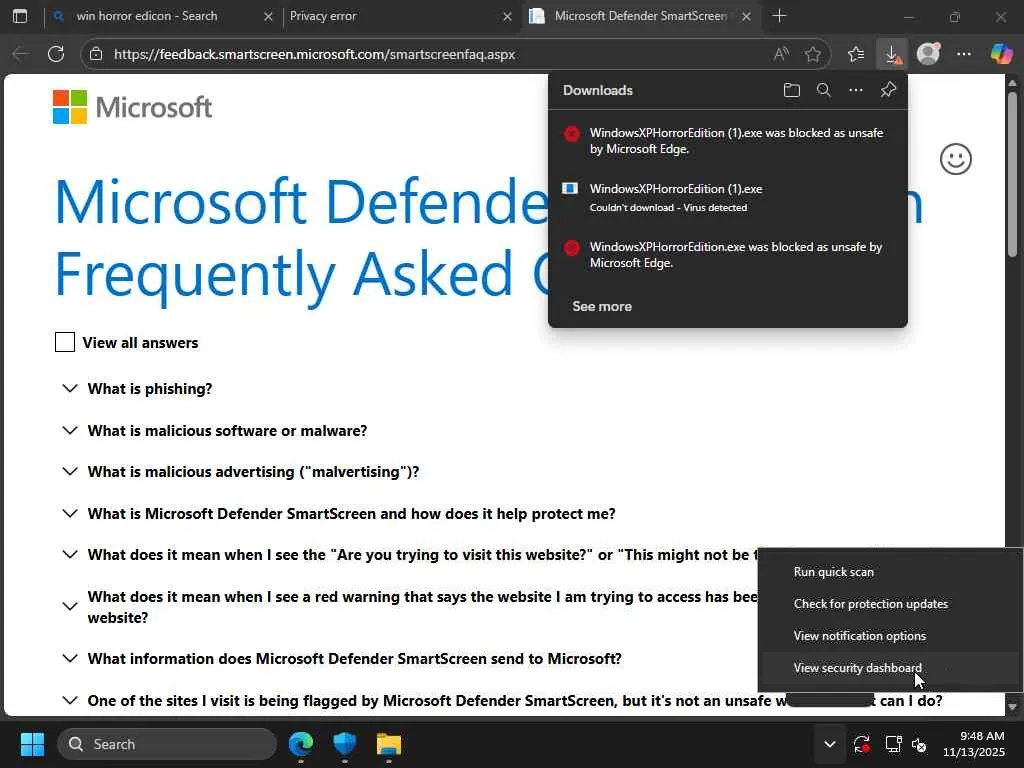Screen dimensions: 1024x768
Task: Open Read aloud icon in address bar
Action: click(781, 54)
